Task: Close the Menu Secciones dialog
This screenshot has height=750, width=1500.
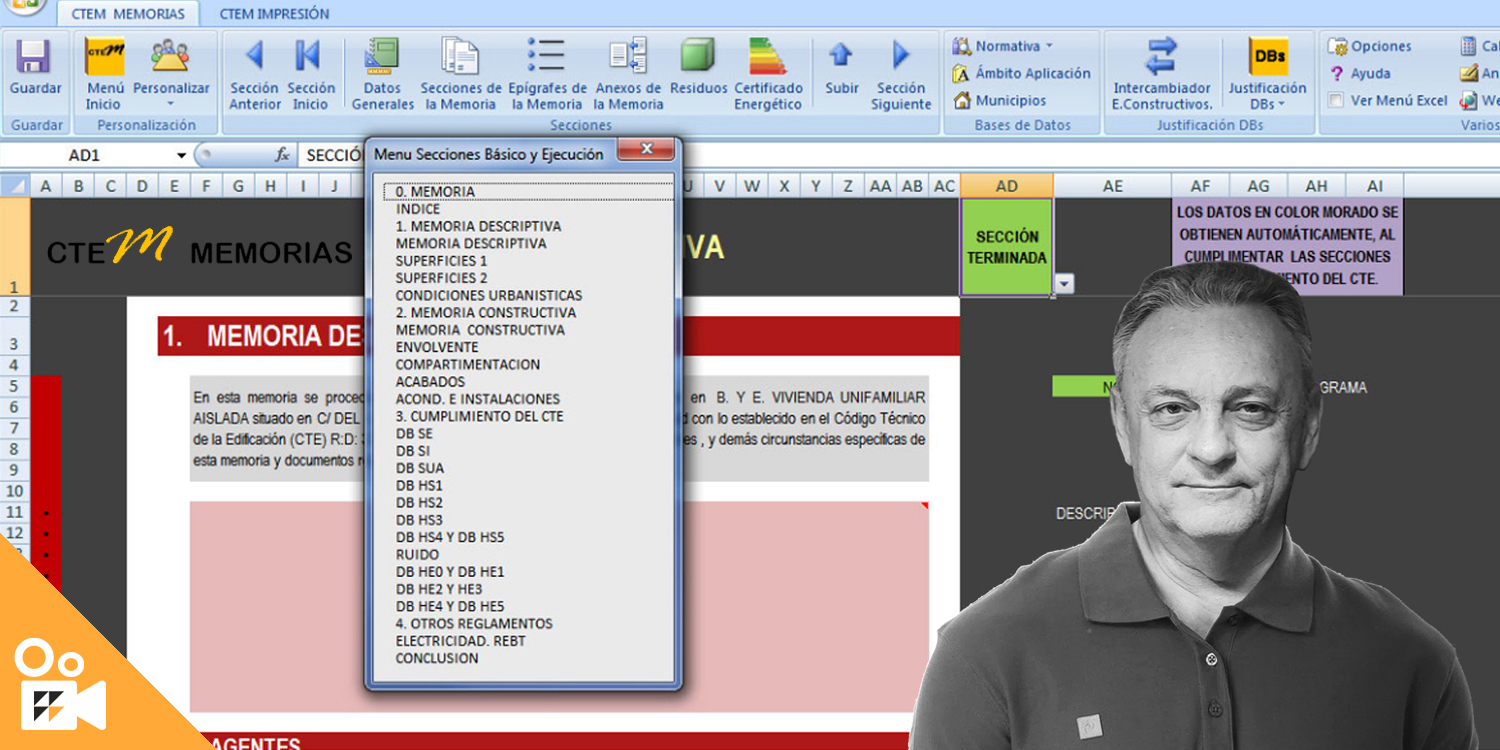Action: click(646, 150)
